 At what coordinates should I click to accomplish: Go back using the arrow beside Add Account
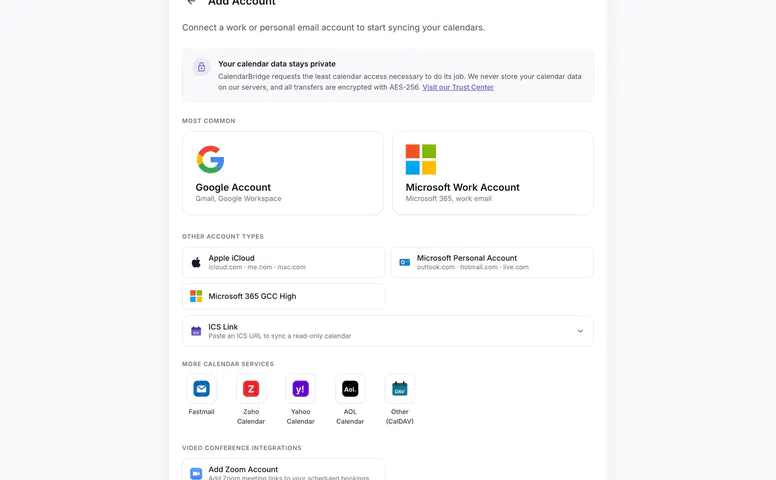[x=192, y=2]
